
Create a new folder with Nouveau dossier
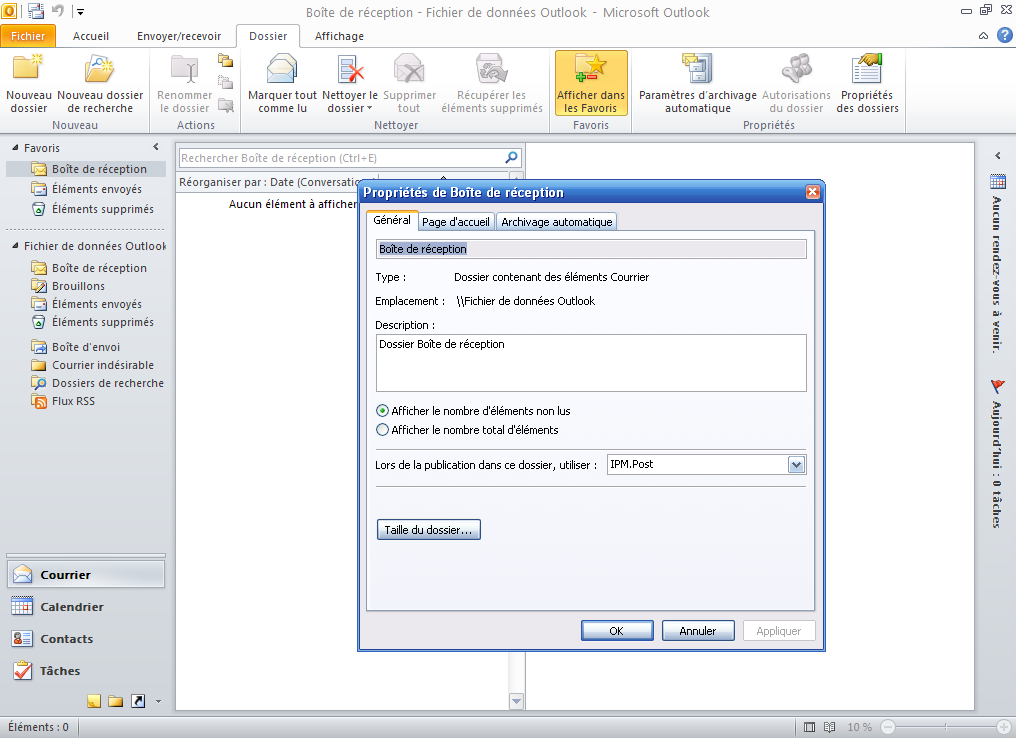(29, 84)
